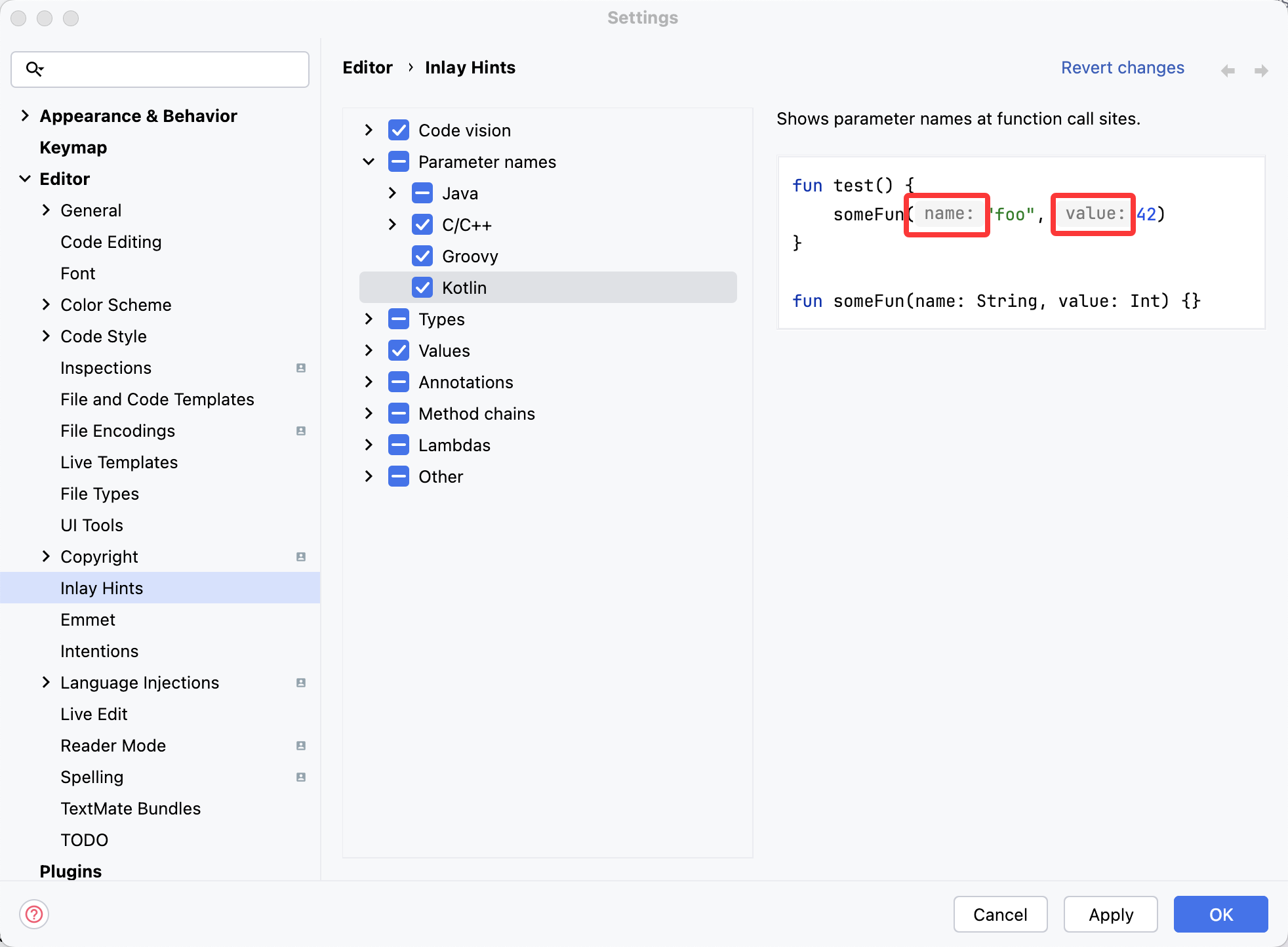Uncheck the Kotlin checkbox
This screenshot has height=947, width=1288.
point(422,287)
